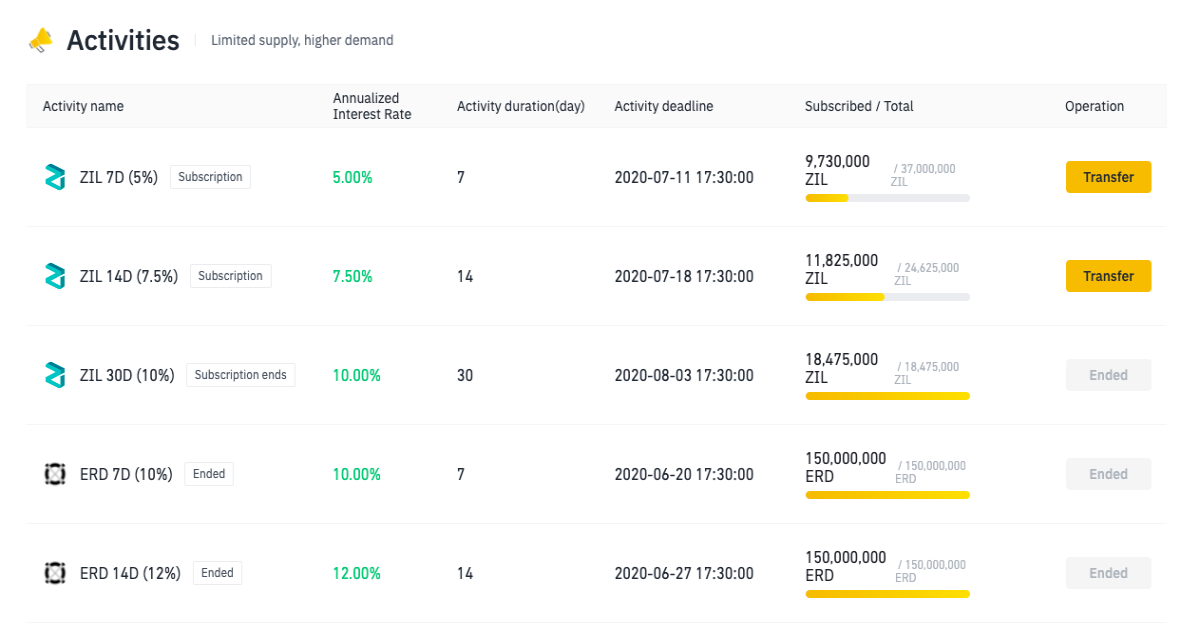This screenshot has width=1200, height=629.
Task: Click the deadline 2020-06-27 17:30:00
Action: click(x=684, y=573)
